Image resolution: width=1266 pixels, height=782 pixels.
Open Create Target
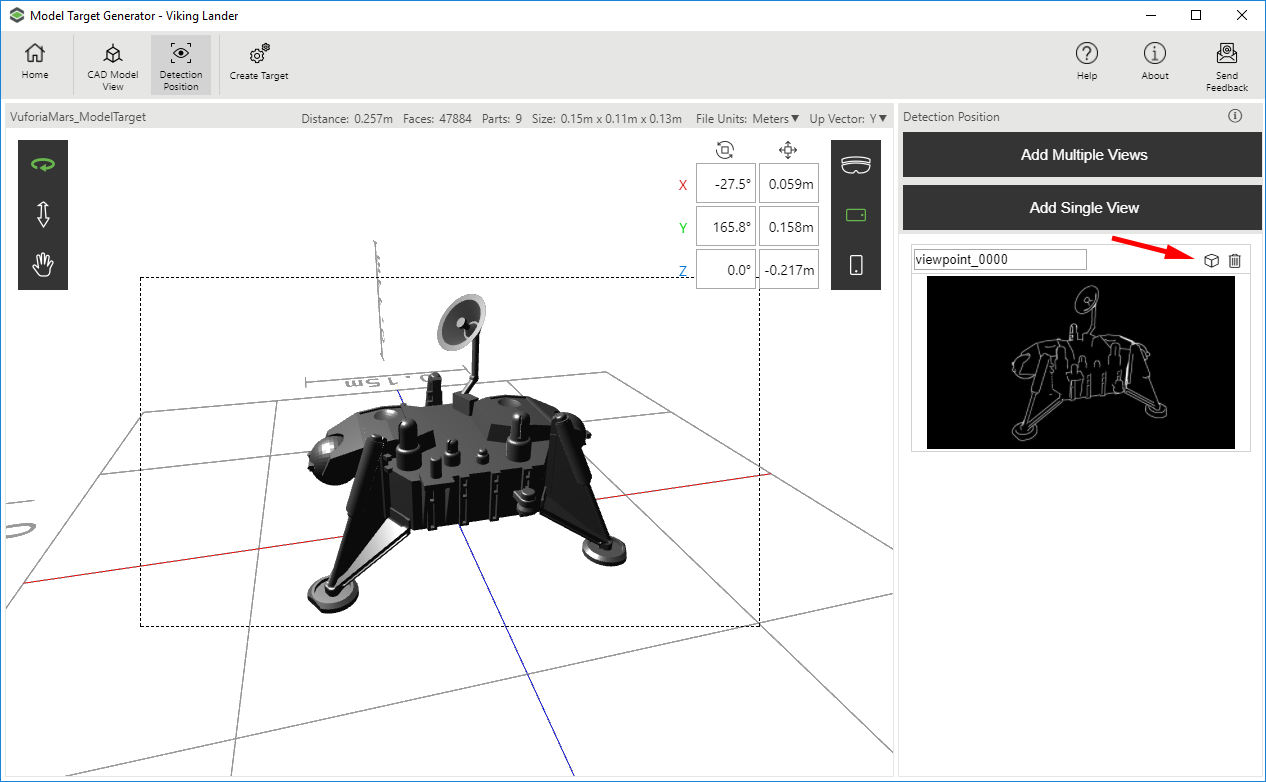[x=258, y=63]
